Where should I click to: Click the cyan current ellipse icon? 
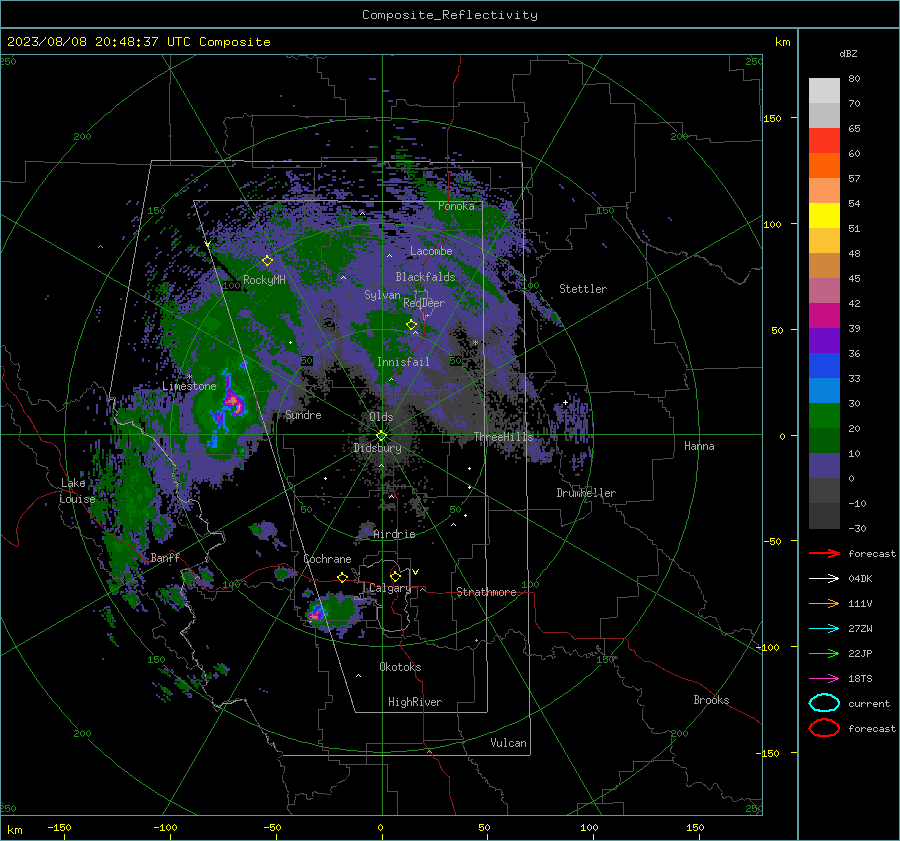point(824,703)
